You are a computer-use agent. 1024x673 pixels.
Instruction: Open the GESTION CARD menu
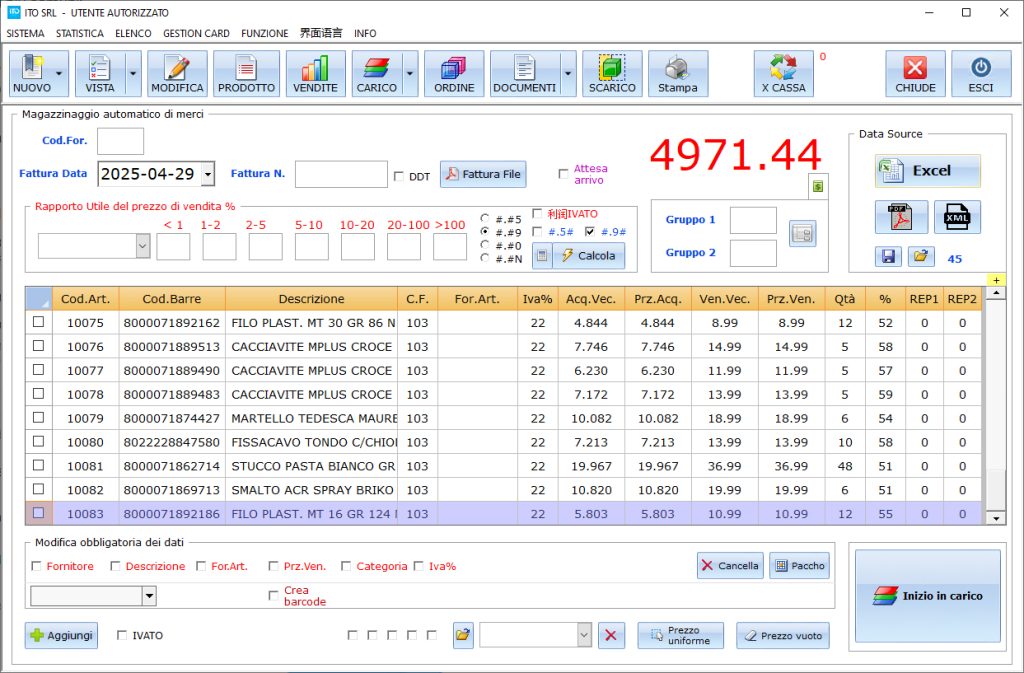pyautogui.click(x=196, y=33)
